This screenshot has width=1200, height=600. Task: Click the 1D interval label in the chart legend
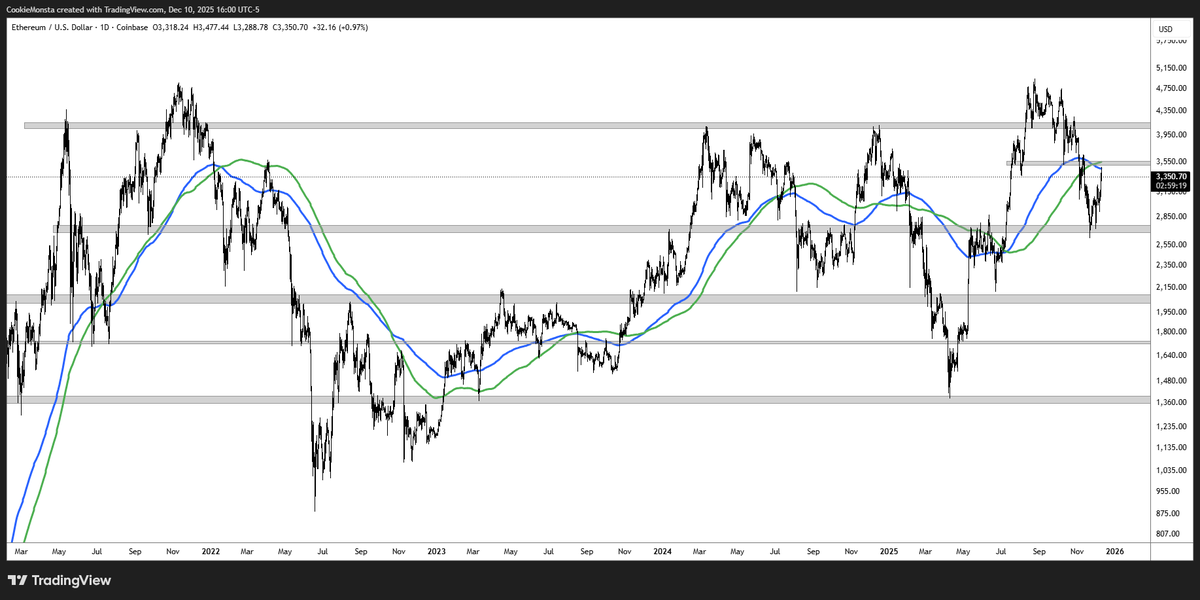click(x=105, y=27)
